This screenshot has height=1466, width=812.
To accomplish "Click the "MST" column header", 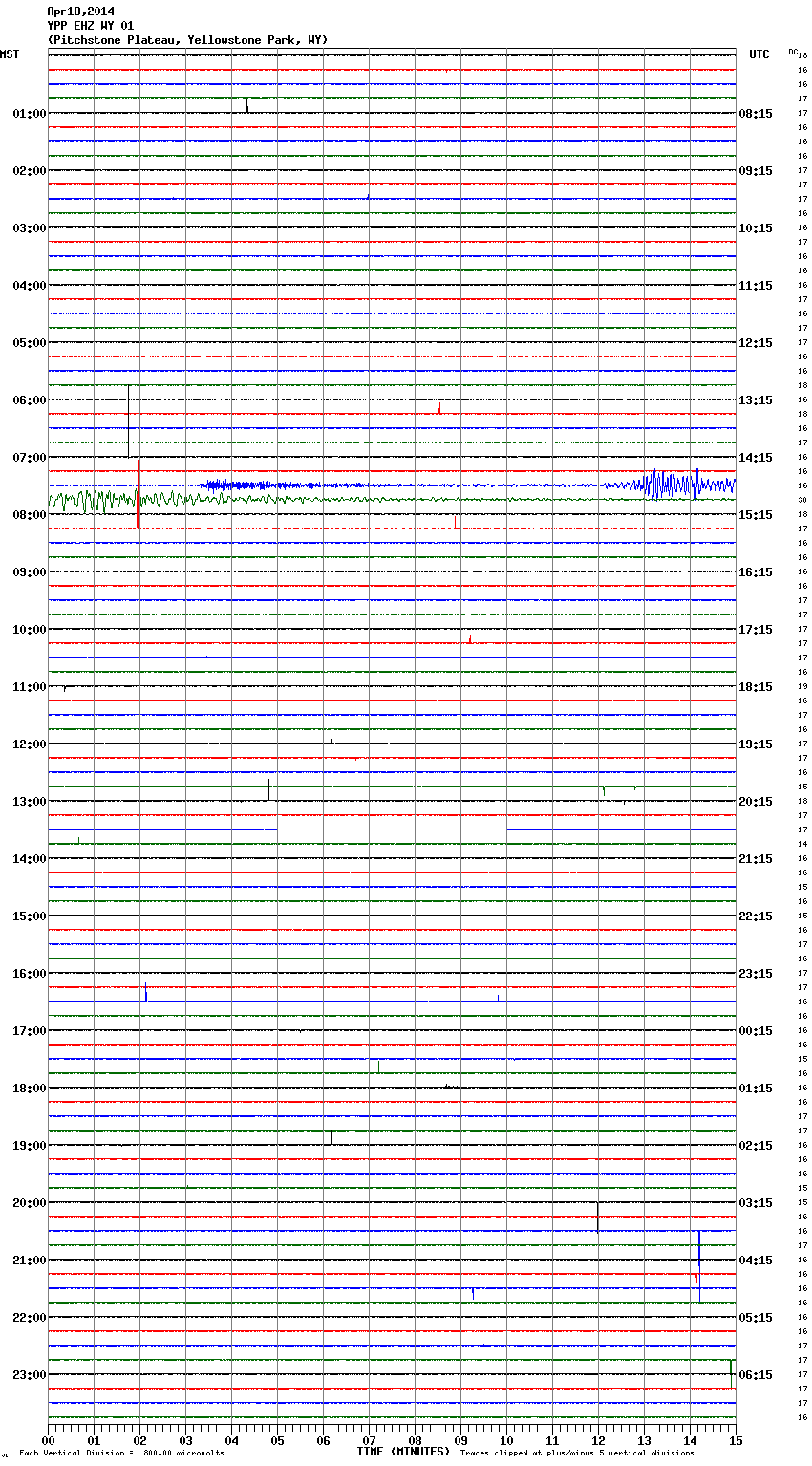I will click(x=10, y=54).
